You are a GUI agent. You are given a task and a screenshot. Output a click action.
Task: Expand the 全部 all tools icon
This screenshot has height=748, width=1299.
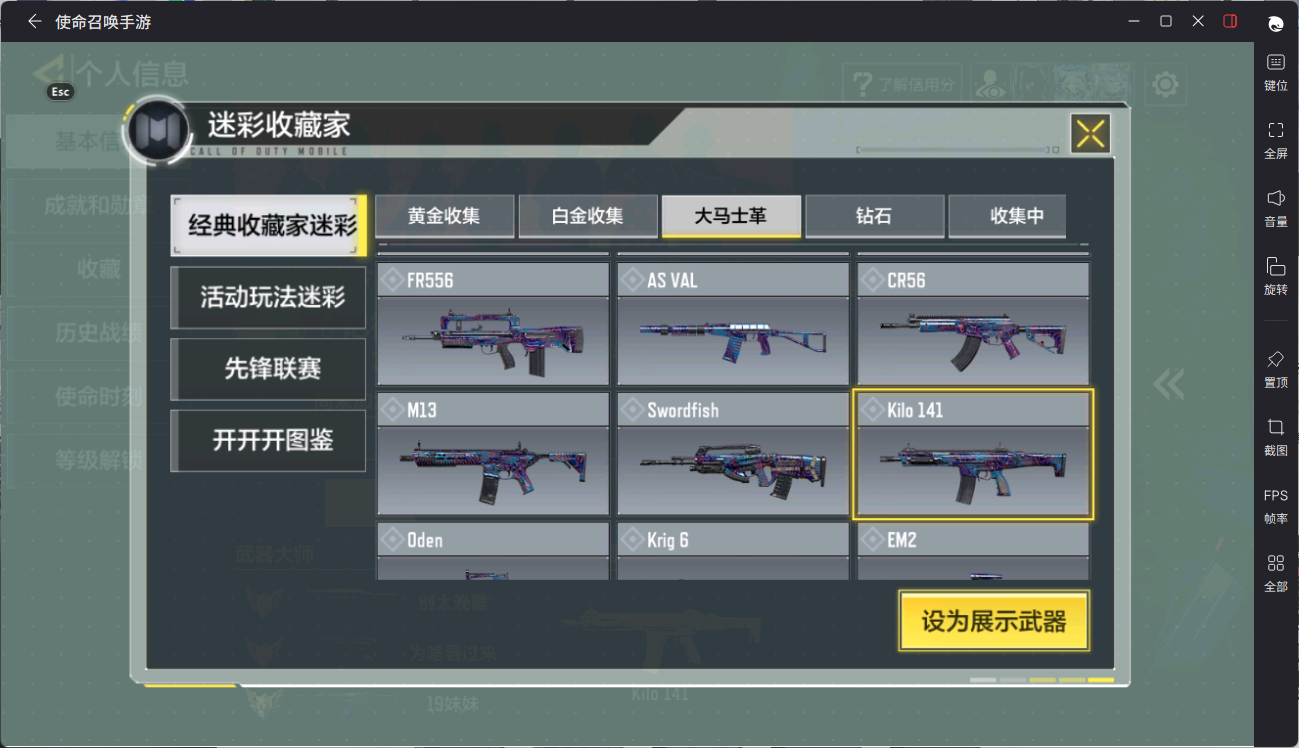pyautogui.click(x=1275, y=574)
